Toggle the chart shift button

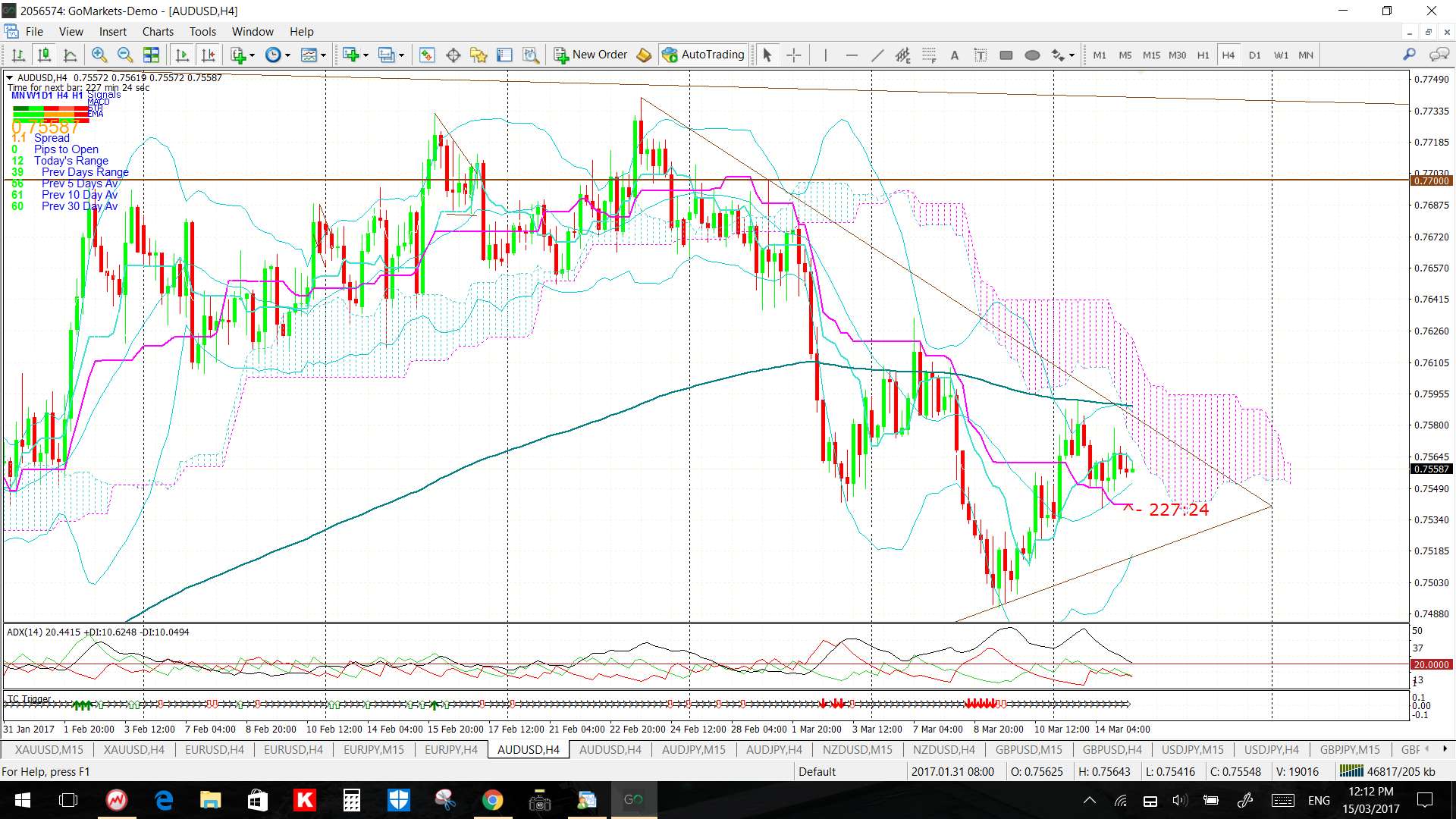(208, 55)
